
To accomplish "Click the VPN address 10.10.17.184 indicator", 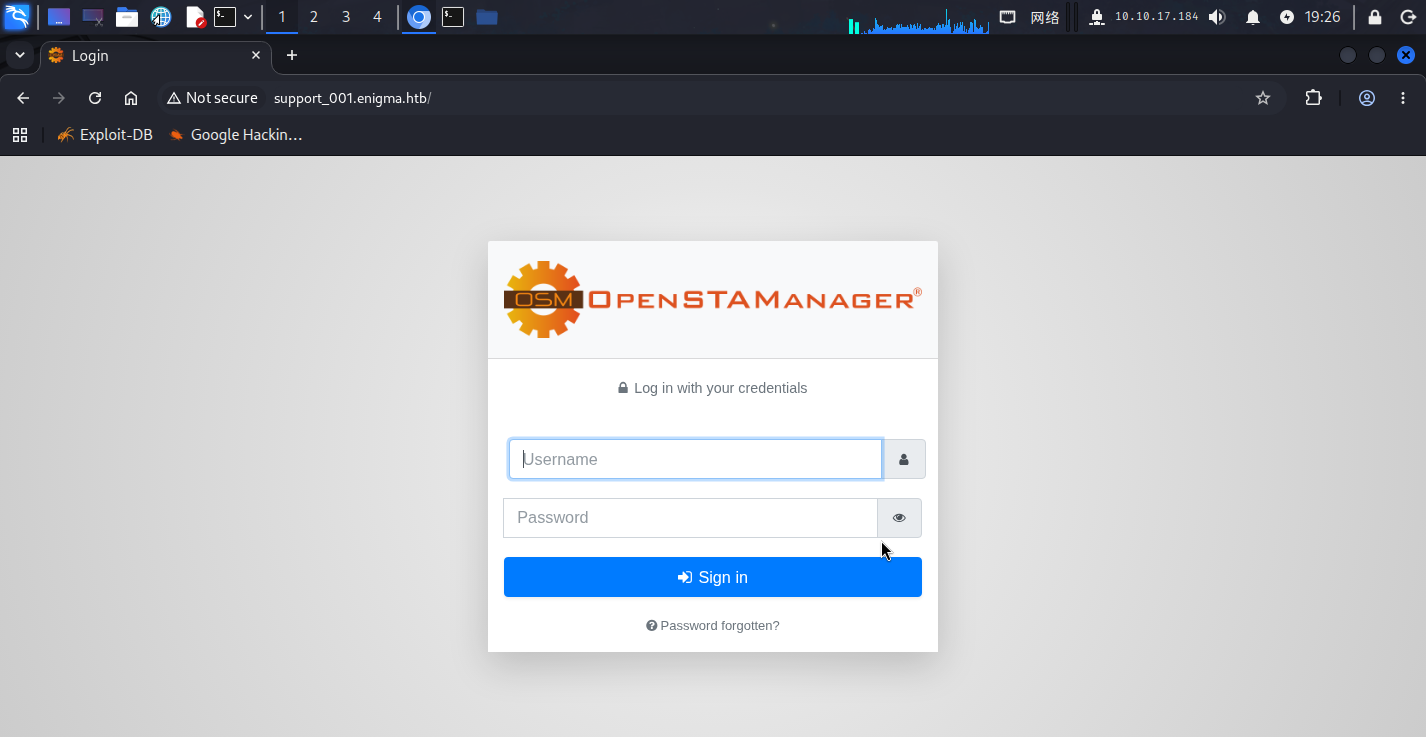I will pyautogui.click(x=1156, y=17).
